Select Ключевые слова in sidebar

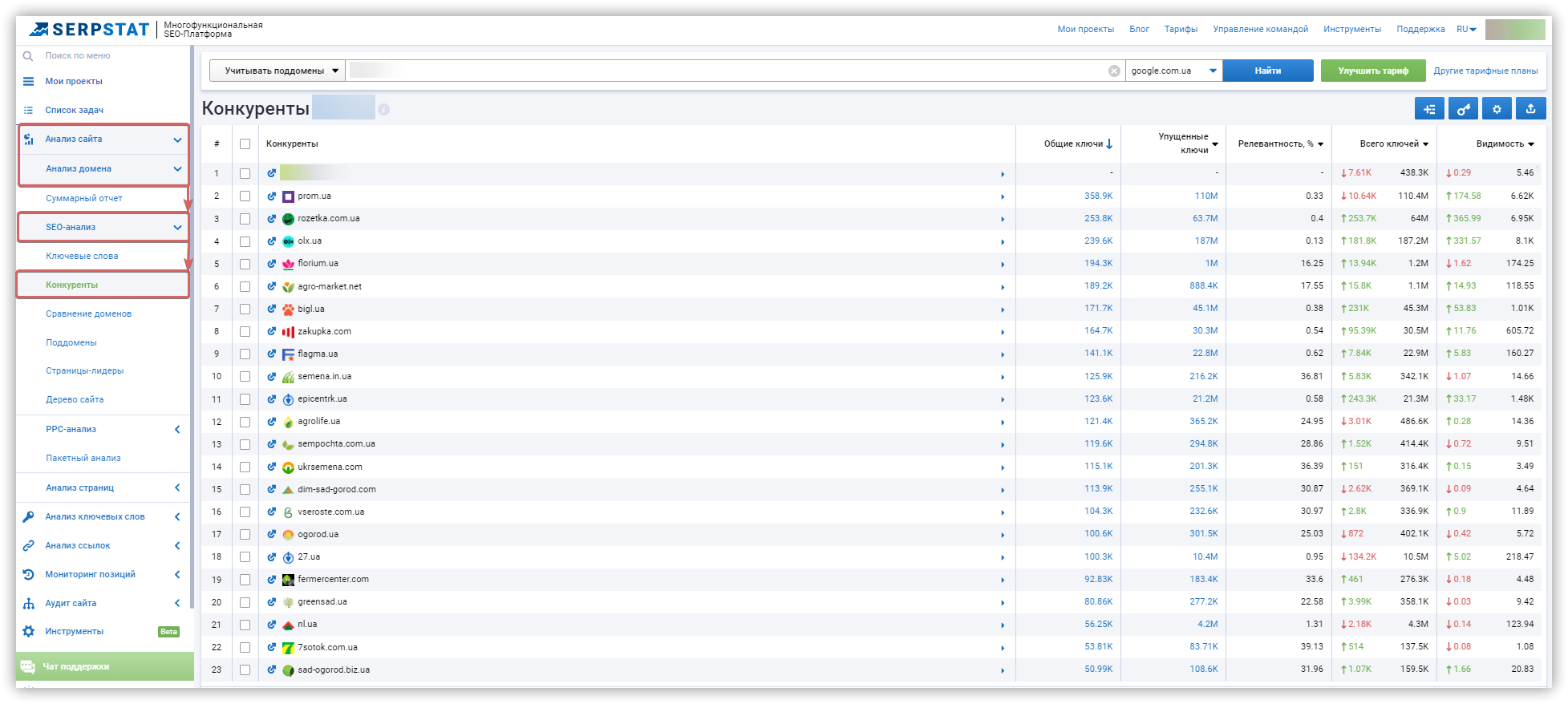82,256
